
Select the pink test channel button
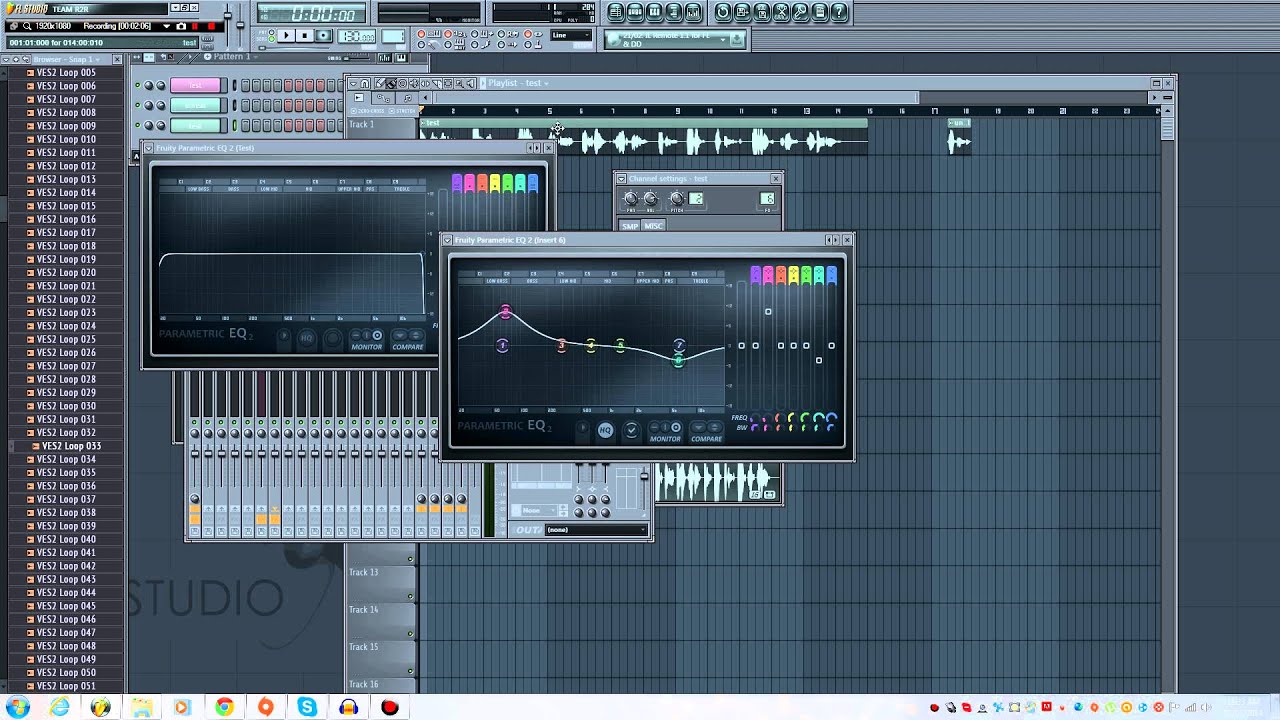point(195,85)
